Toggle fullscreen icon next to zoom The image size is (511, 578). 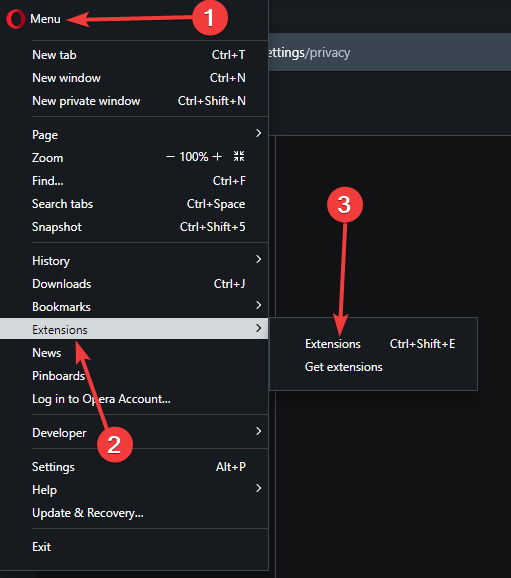239,156
